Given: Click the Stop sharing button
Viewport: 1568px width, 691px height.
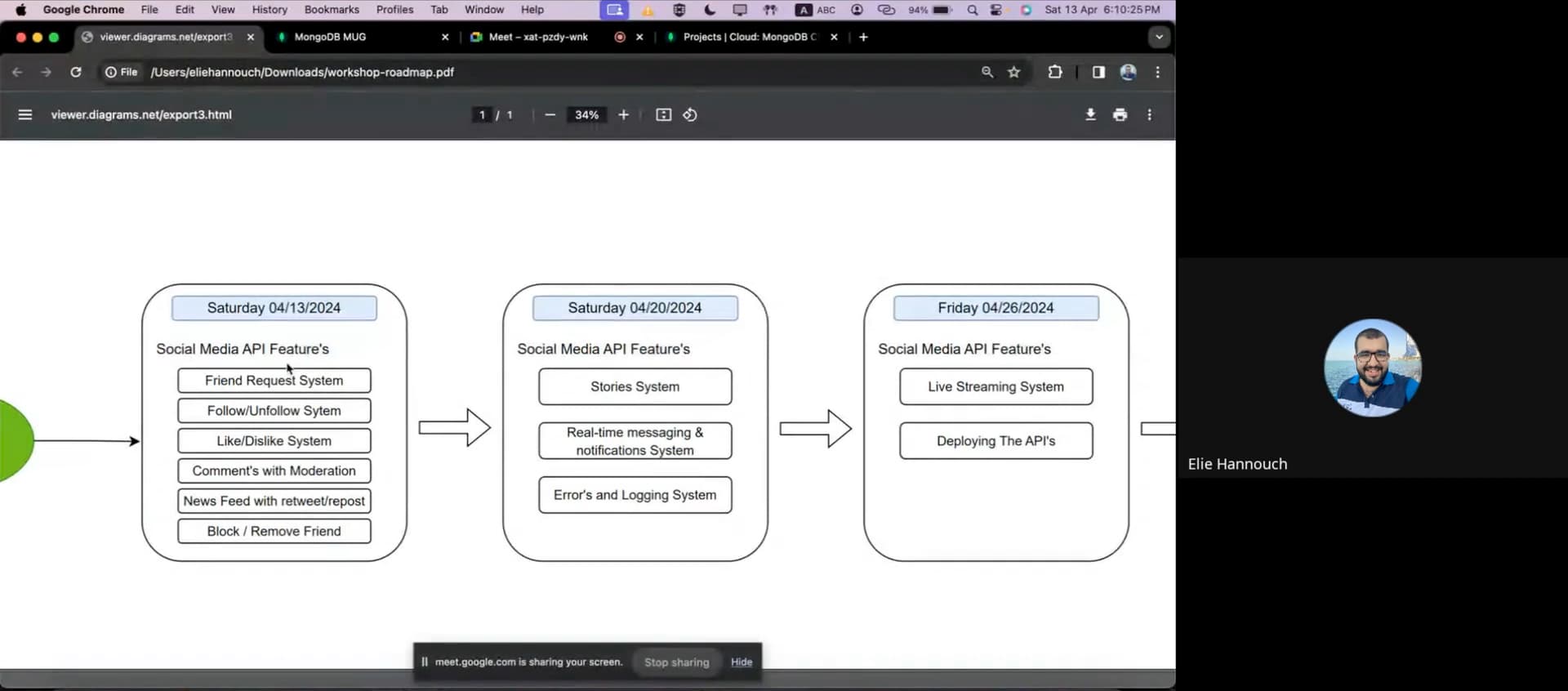Looking at the screenshot, I should pyautogui.click(x=676, y=662).
